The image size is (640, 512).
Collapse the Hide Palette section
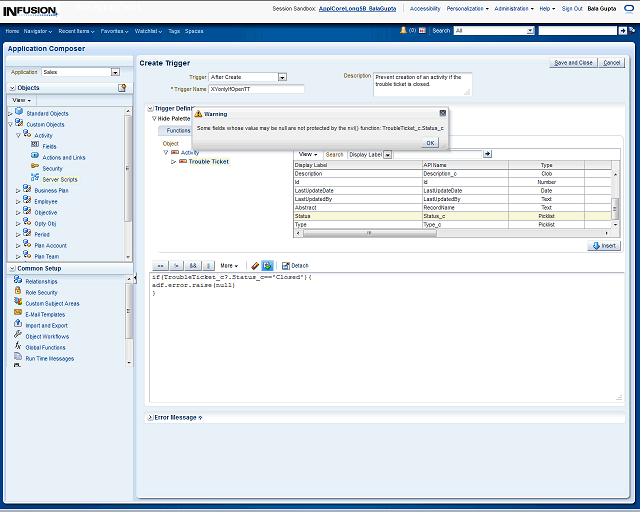[x=154, y=118]
